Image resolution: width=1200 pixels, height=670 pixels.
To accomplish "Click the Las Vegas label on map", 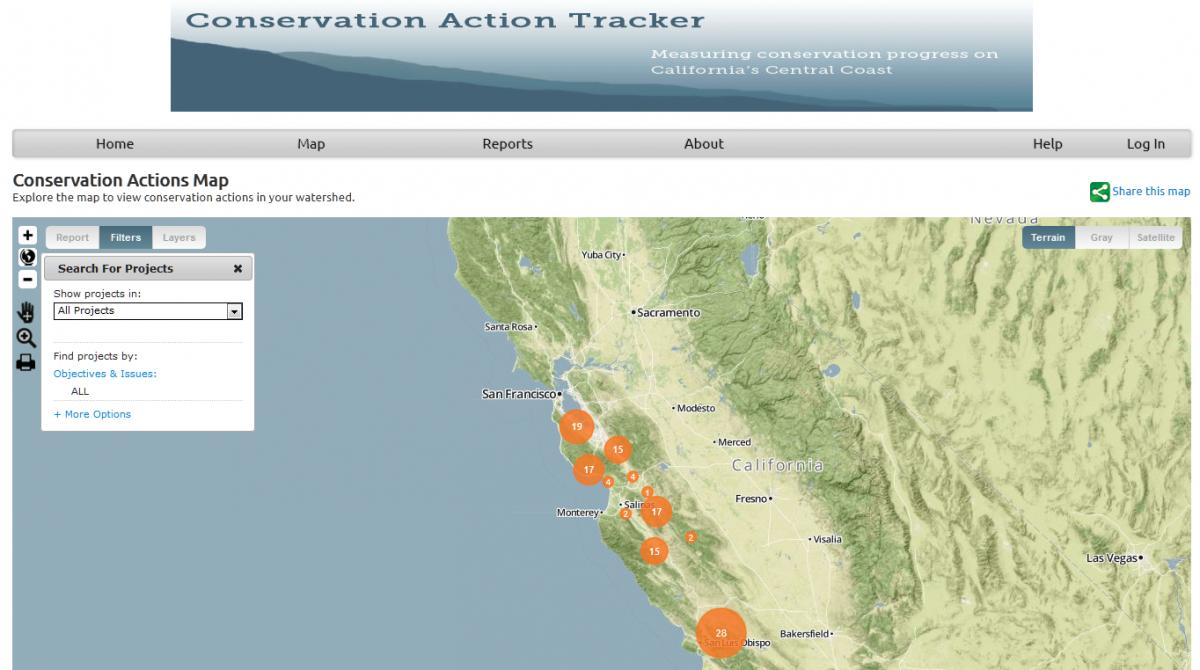I will tap(1112, 558).
